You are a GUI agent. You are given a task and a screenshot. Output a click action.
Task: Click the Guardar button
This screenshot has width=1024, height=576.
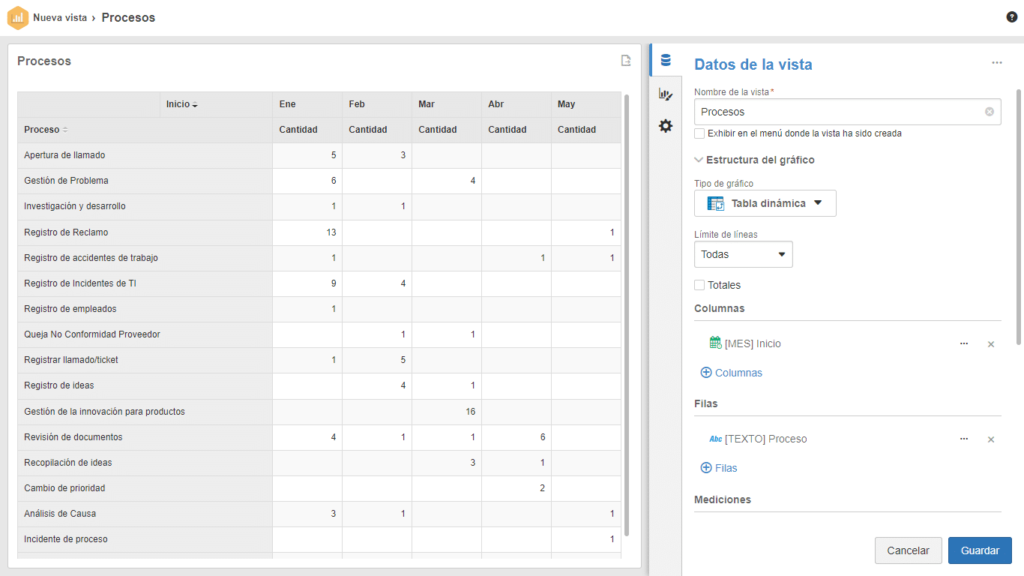tap(979, 550)
